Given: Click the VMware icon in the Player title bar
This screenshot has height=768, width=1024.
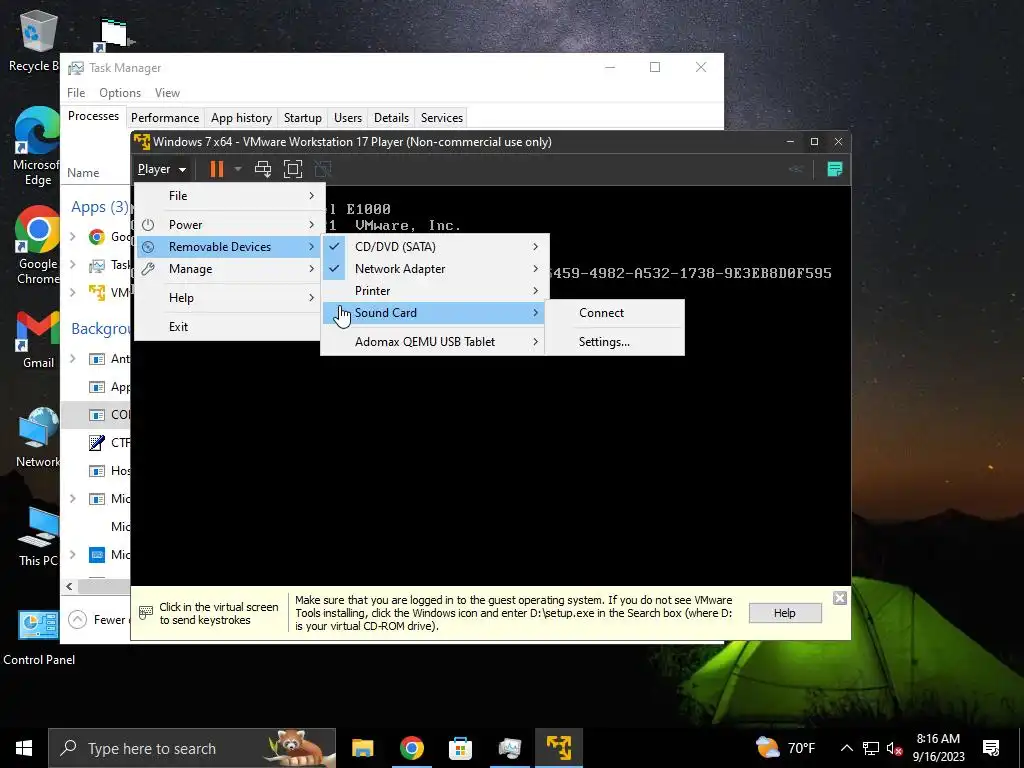Looking at the screenshot, I should [x=142, y=141].
